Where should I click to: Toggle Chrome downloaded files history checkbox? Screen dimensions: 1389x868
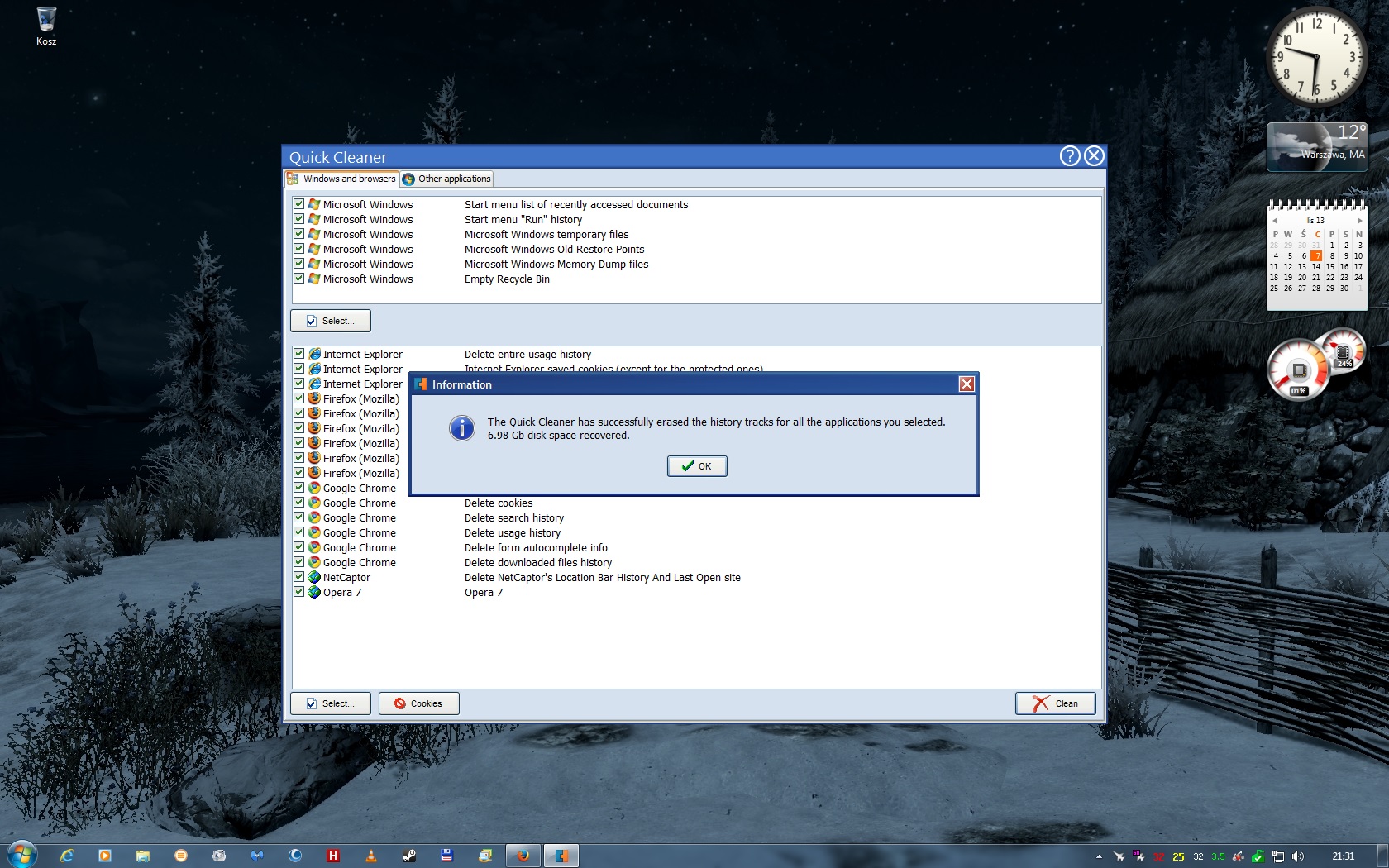click(299, 562)
